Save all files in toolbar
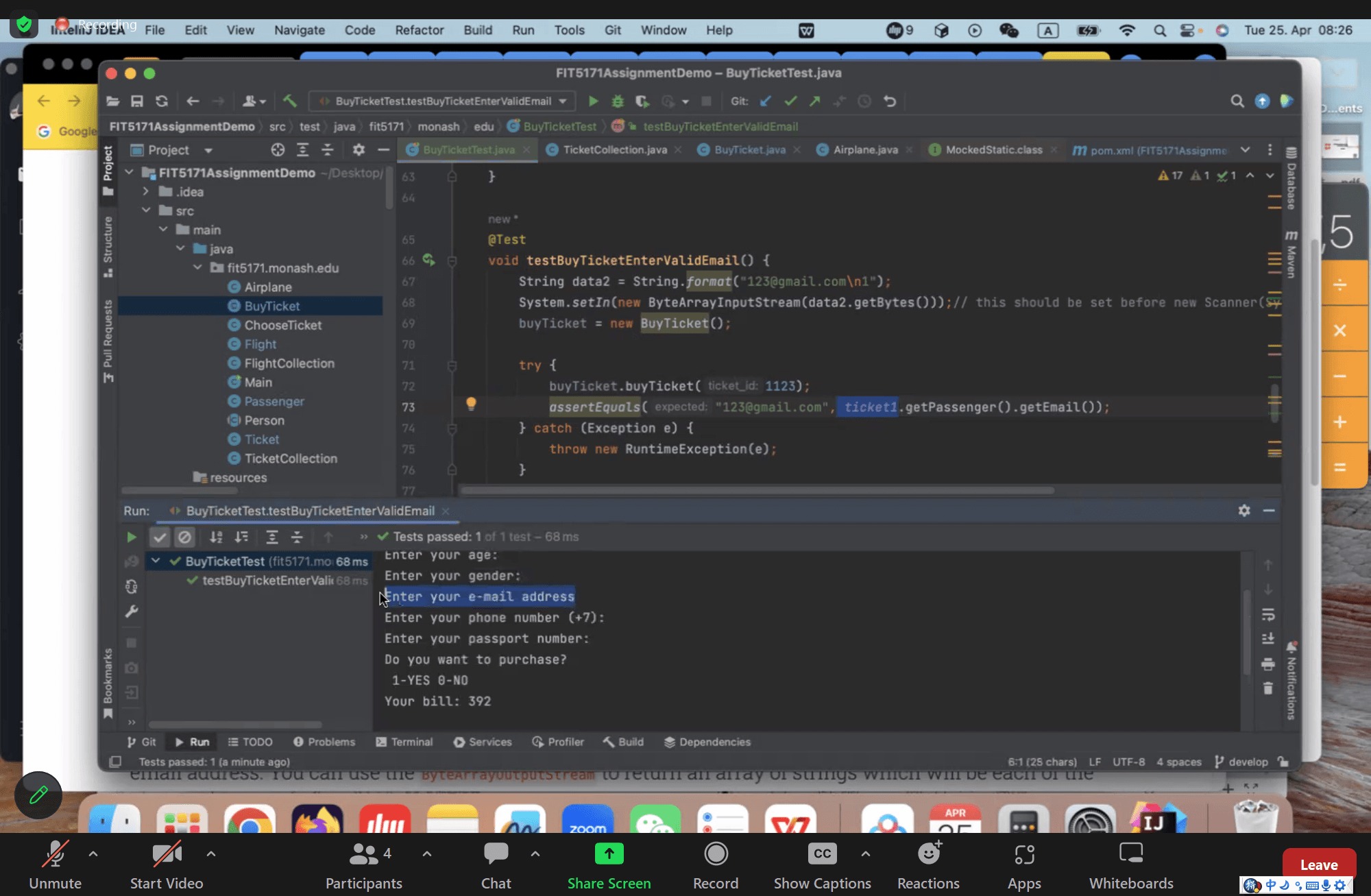The height and width of the screenshot is (896, 1371). (x=137, y=101)
